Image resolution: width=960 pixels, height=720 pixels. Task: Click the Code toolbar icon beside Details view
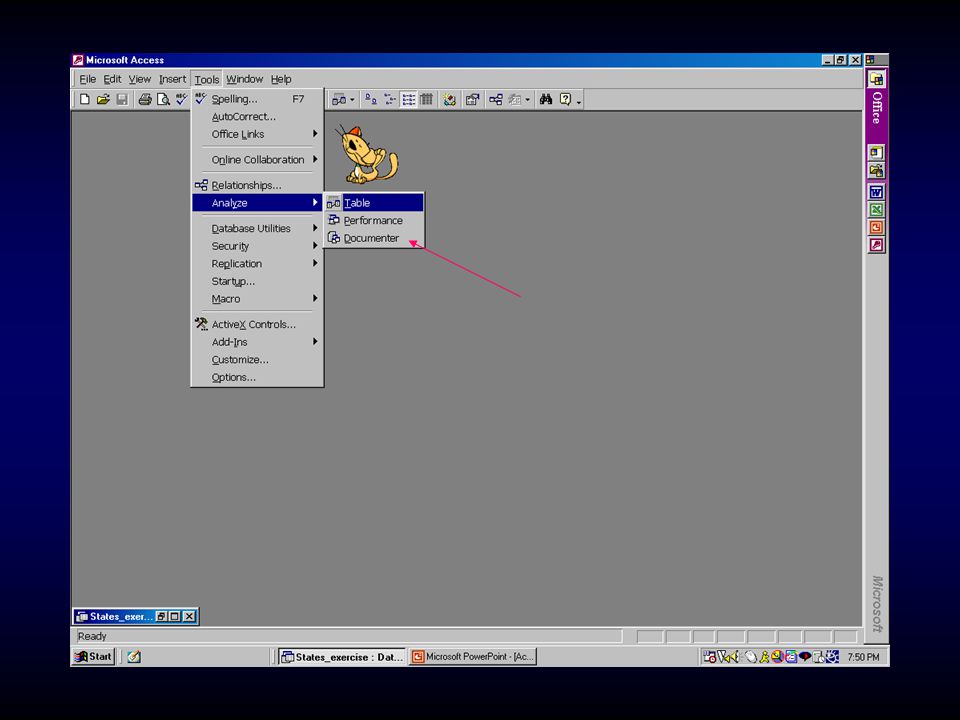tap(450, 99)
